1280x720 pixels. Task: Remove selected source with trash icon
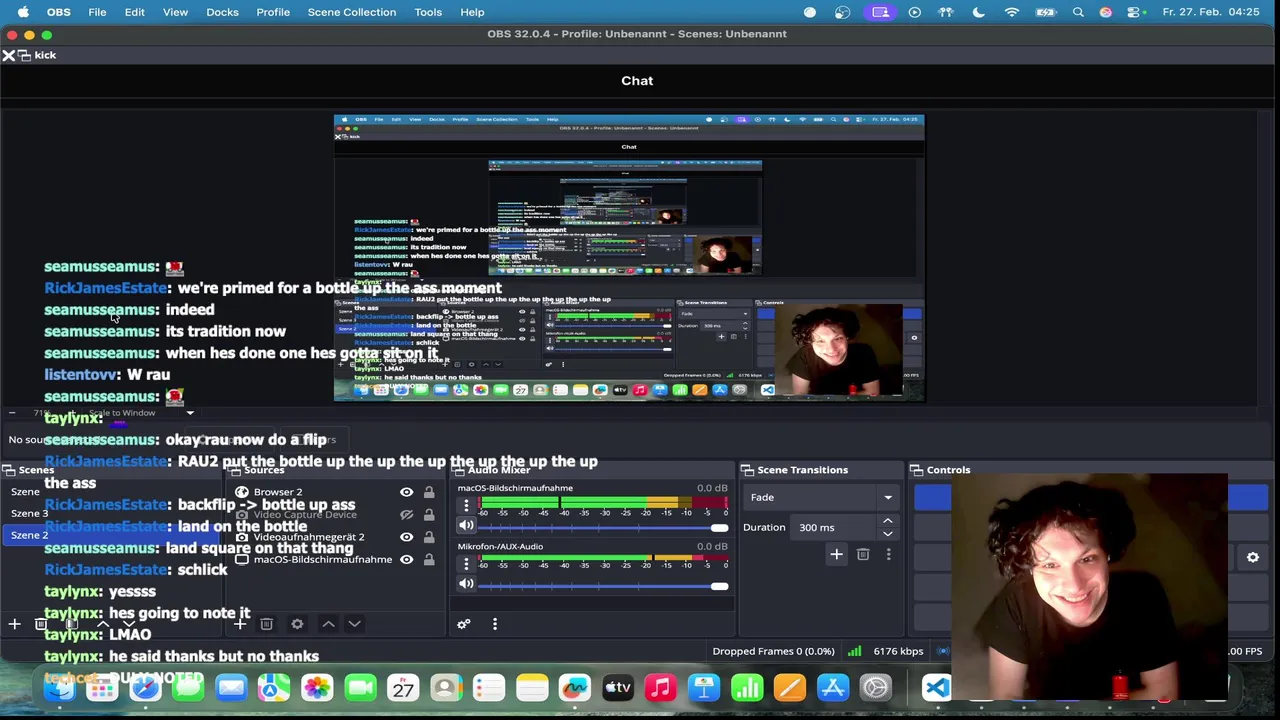267,624
